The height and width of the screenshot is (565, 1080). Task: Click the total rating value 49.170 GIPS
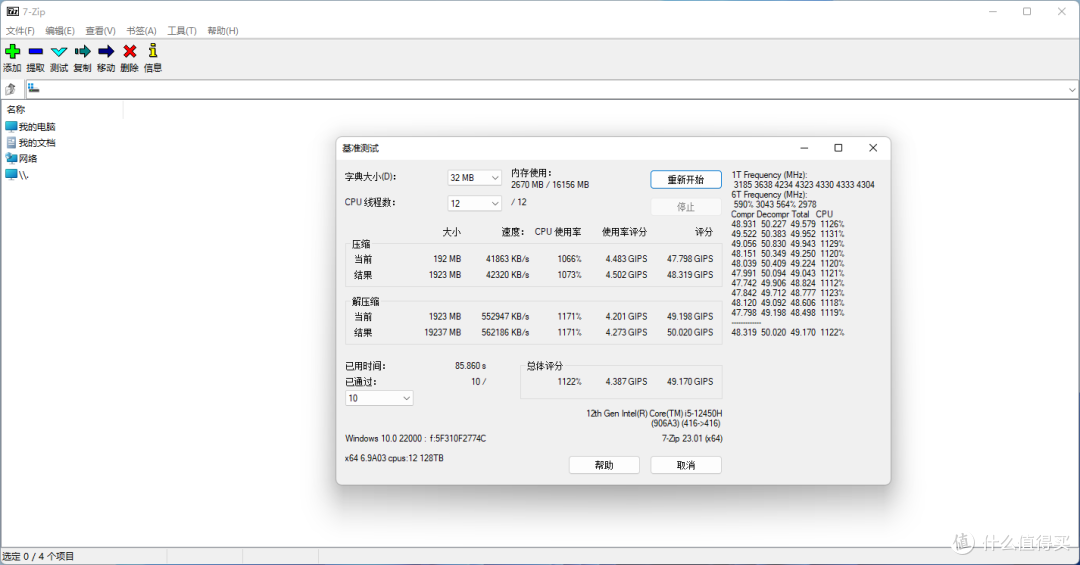click(690, 381)
